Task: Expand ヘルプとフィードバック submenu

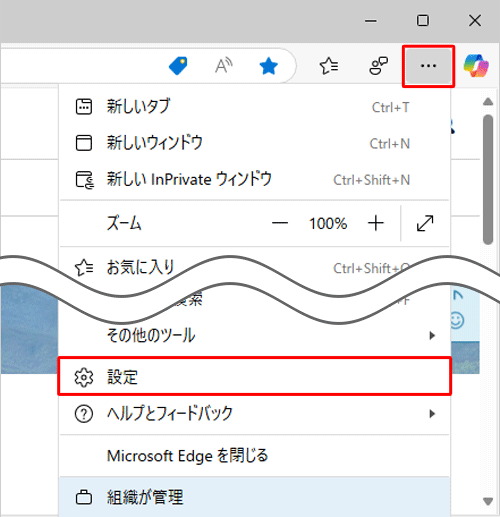Action: click(x=255, y=414)
